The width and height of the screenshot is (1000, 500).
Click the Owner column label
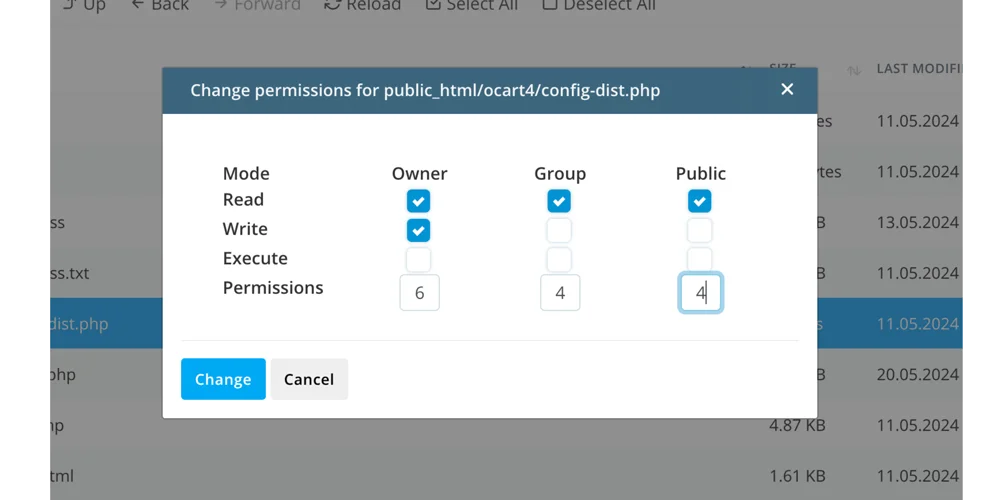(x=420, y=173)
